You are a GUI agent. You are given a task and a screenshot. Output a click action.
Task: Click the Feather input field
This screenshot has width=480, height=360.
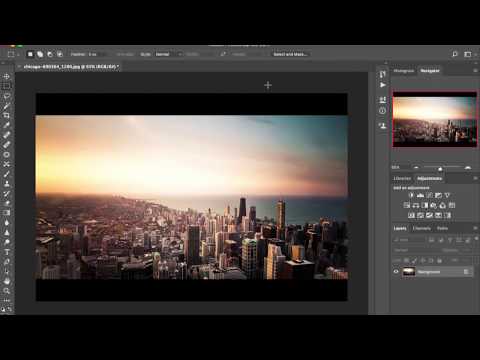click(x=97, y=54)
